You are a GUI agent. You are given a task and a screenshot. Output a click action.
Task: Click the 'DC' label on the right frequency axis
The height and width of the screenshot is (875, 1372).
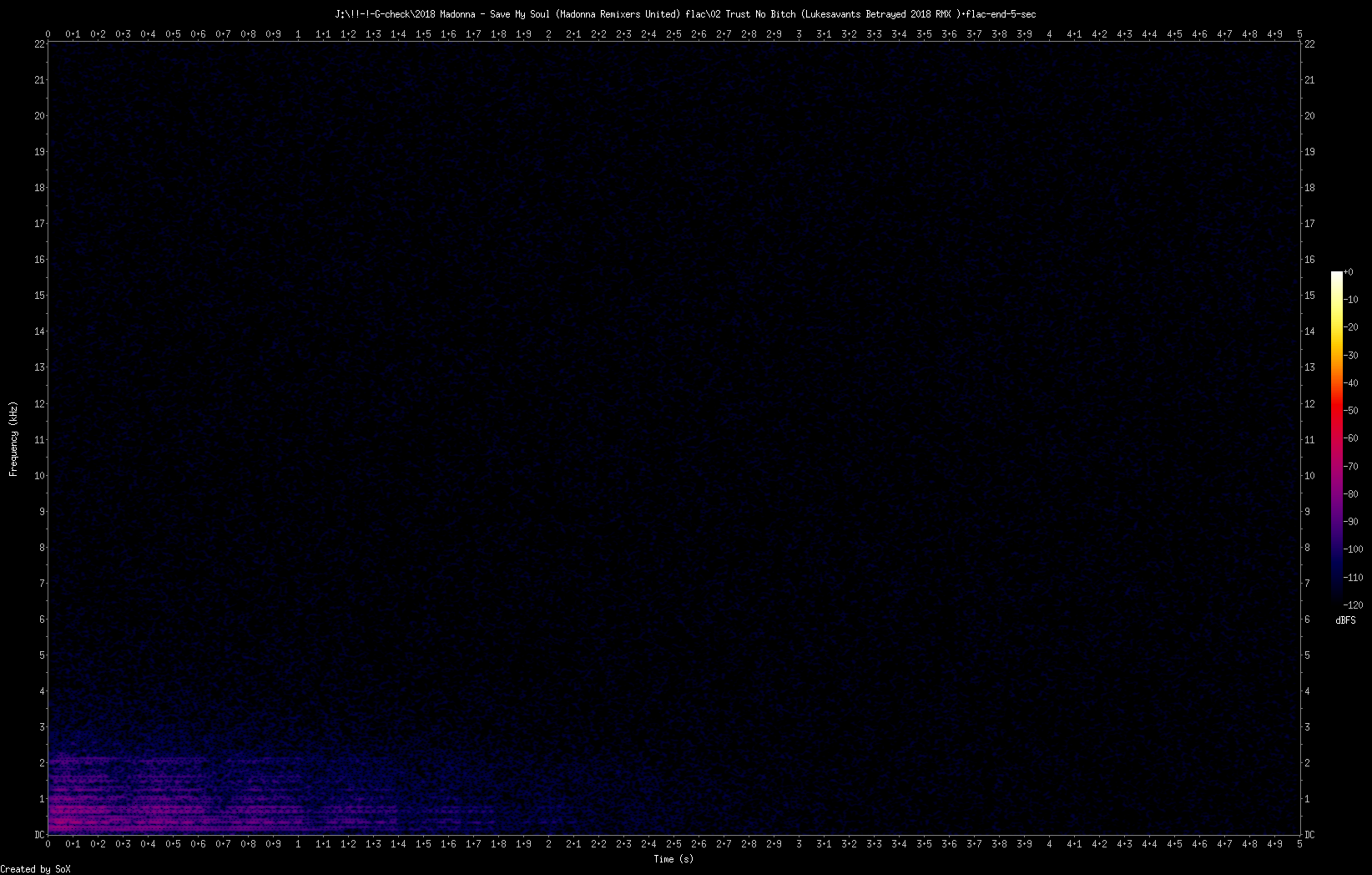pyautogui.click(x=1310, y=835)
